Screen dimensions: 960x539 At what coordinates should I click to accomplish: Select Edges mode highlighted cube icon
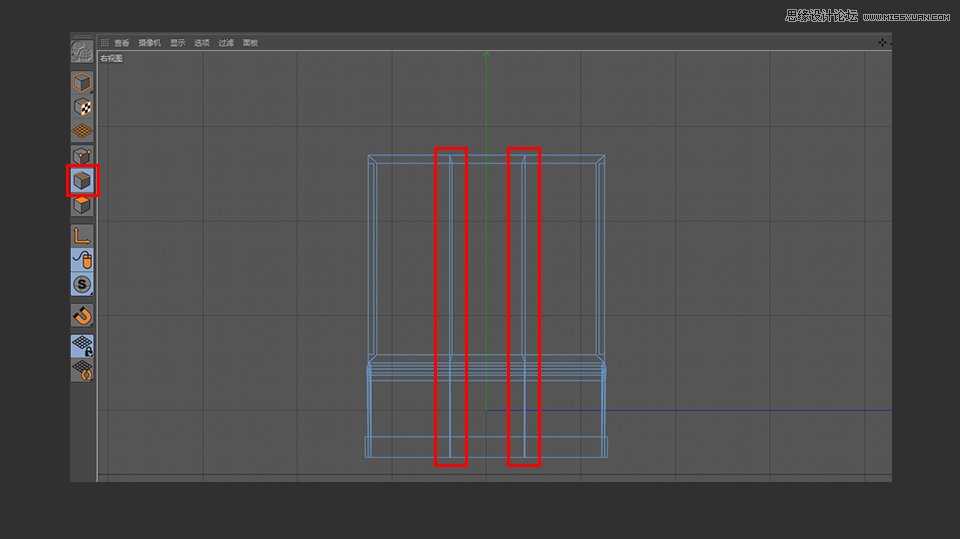[82, 181]
